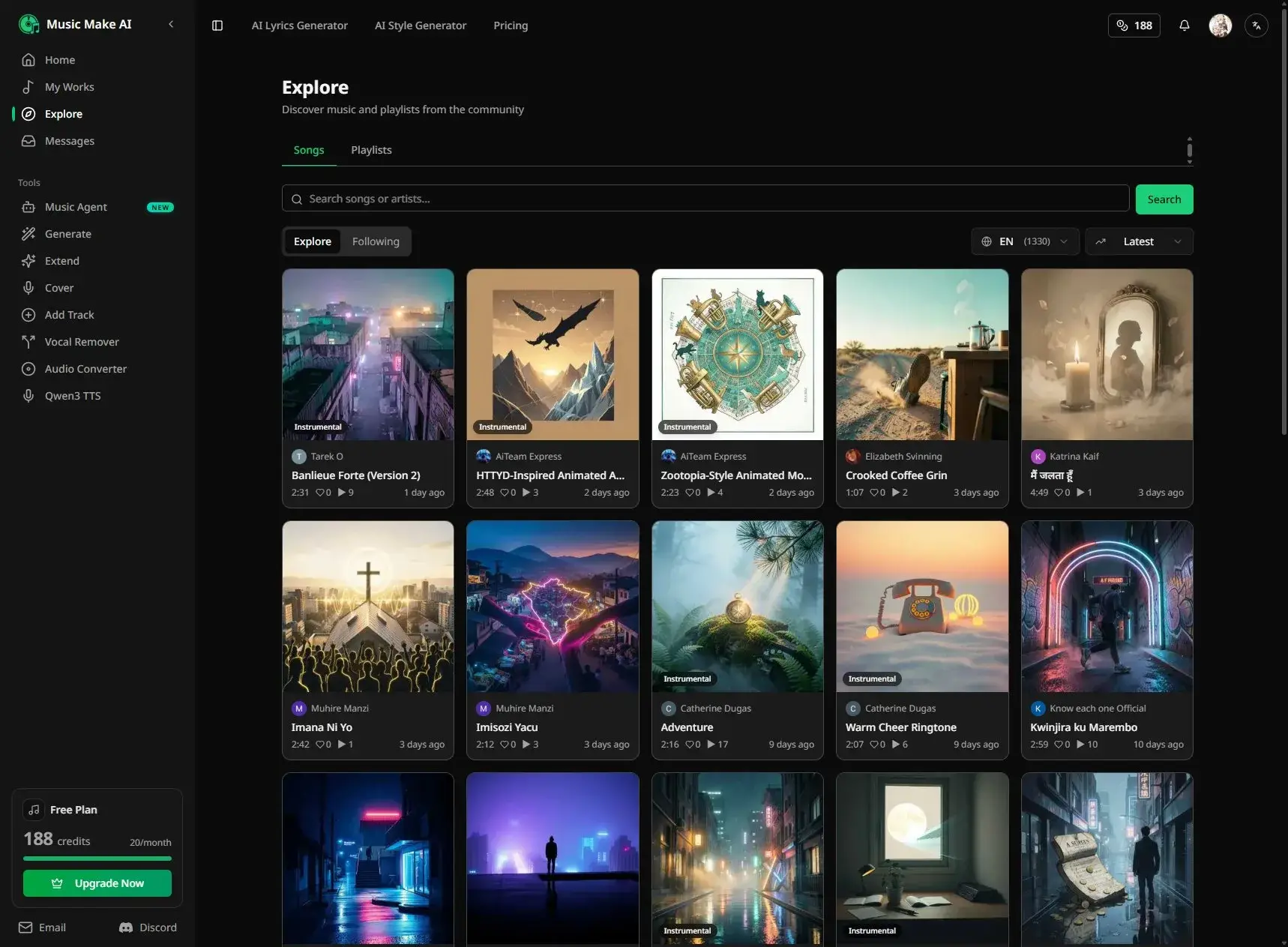Like the Banlieue Forte song with heart
The image size is (1288, 947).
320,493
